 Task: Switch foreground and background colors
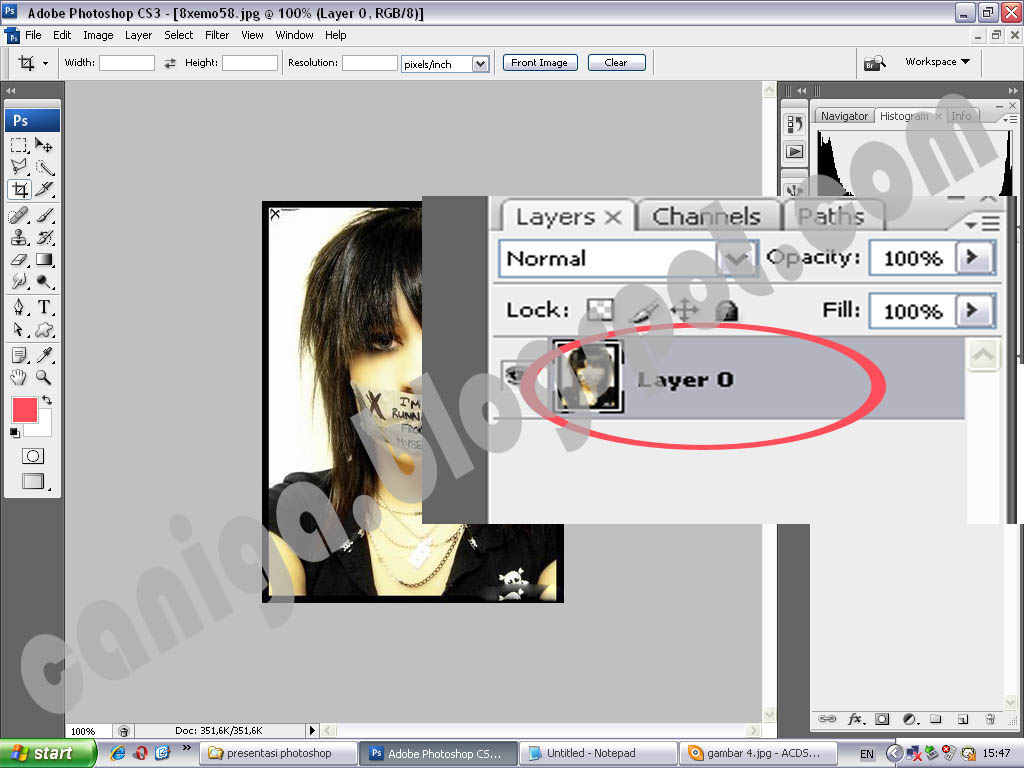pos(47,400)
